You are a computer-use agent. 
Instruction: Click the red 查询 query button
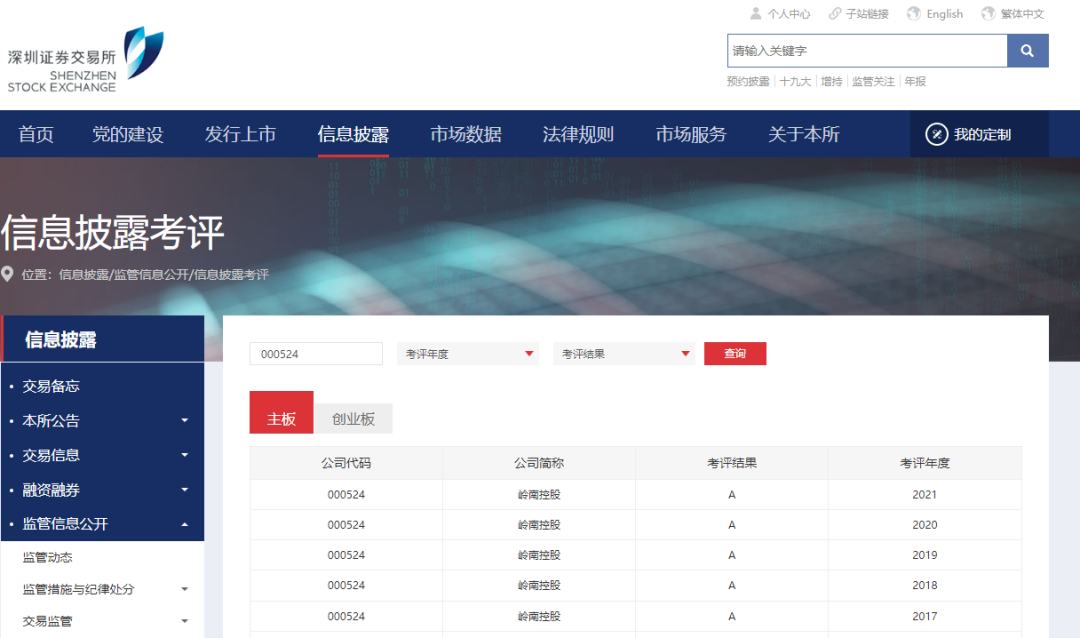pos(735,353)
